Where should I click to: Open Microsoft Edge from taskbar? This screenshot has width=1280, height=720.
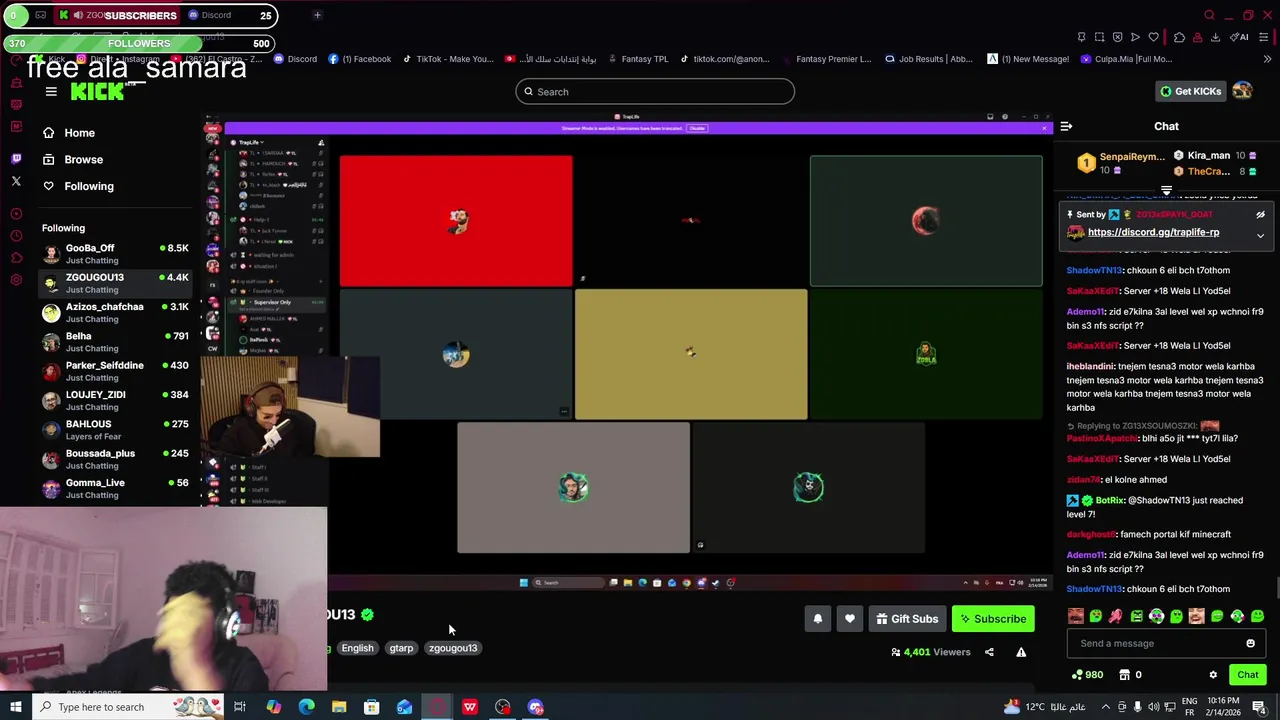(306, 707)
